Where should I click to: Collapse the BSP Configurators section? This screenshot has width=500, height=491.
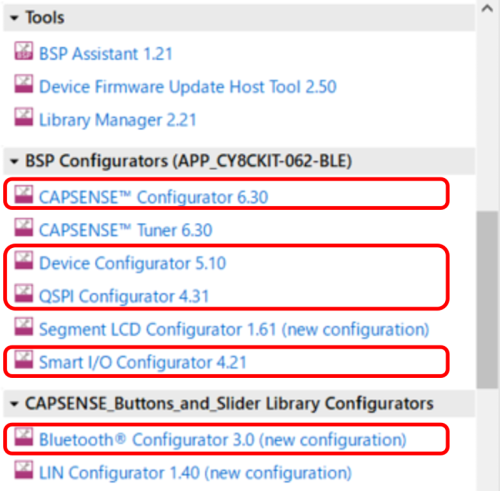(x=14, y=162)
